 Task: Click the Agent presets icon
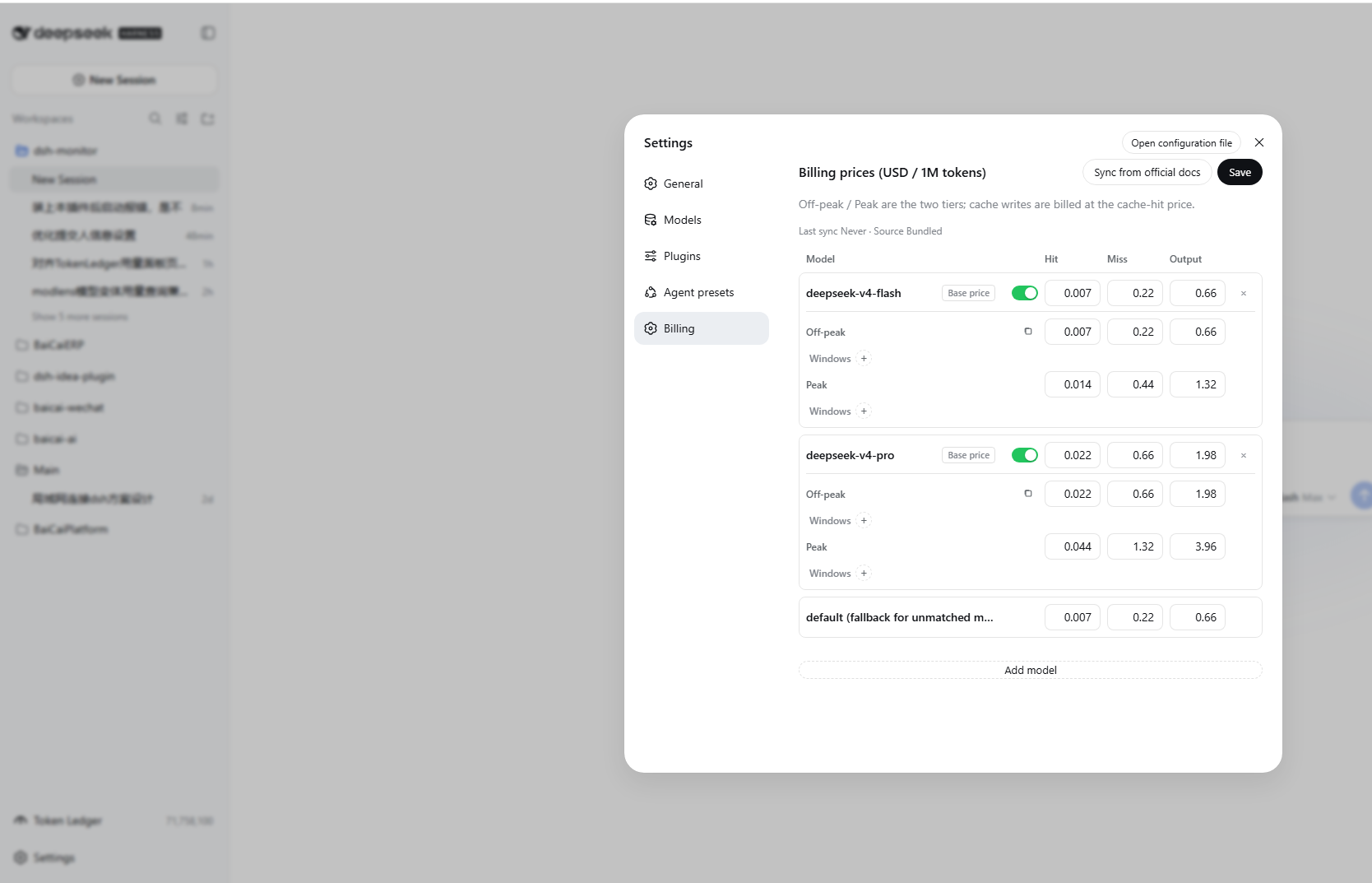(x=651, y=292)
